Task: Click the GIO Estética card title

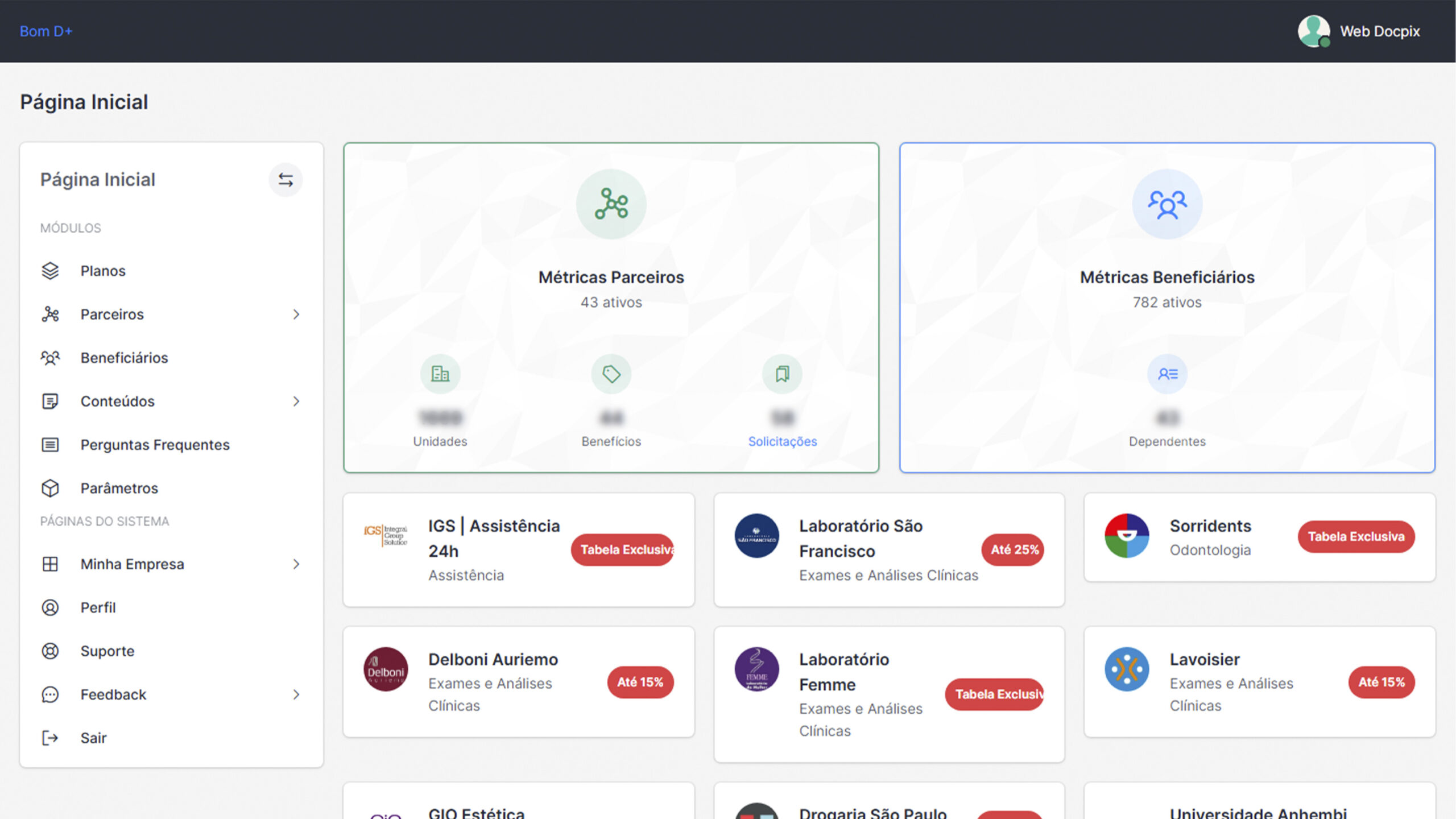Action: click(477, 813)
